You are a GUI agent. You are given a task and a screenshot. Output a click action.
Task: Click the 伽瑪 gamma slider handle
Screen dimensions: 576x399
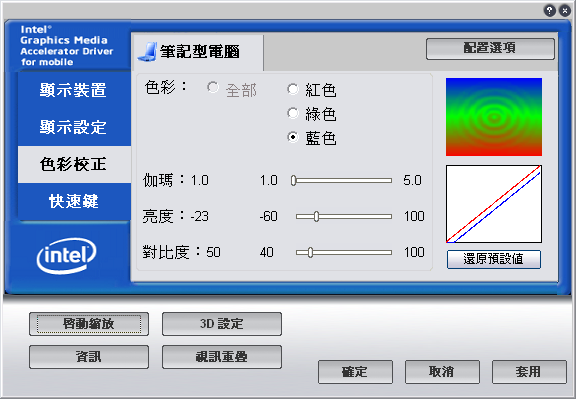coord(294,180)
